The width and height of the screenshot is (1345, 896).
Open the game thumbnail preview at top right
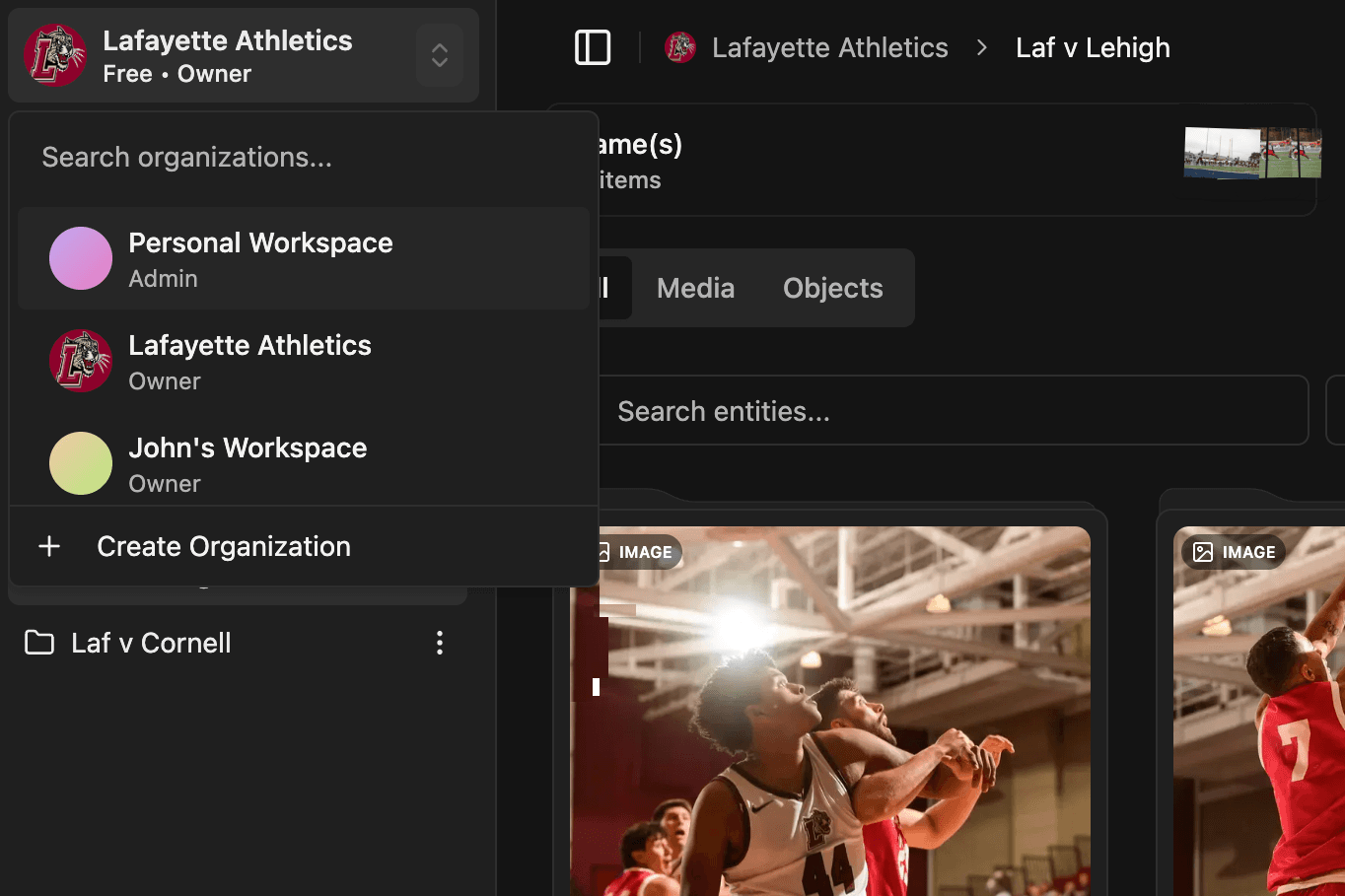click(1252, 153)
